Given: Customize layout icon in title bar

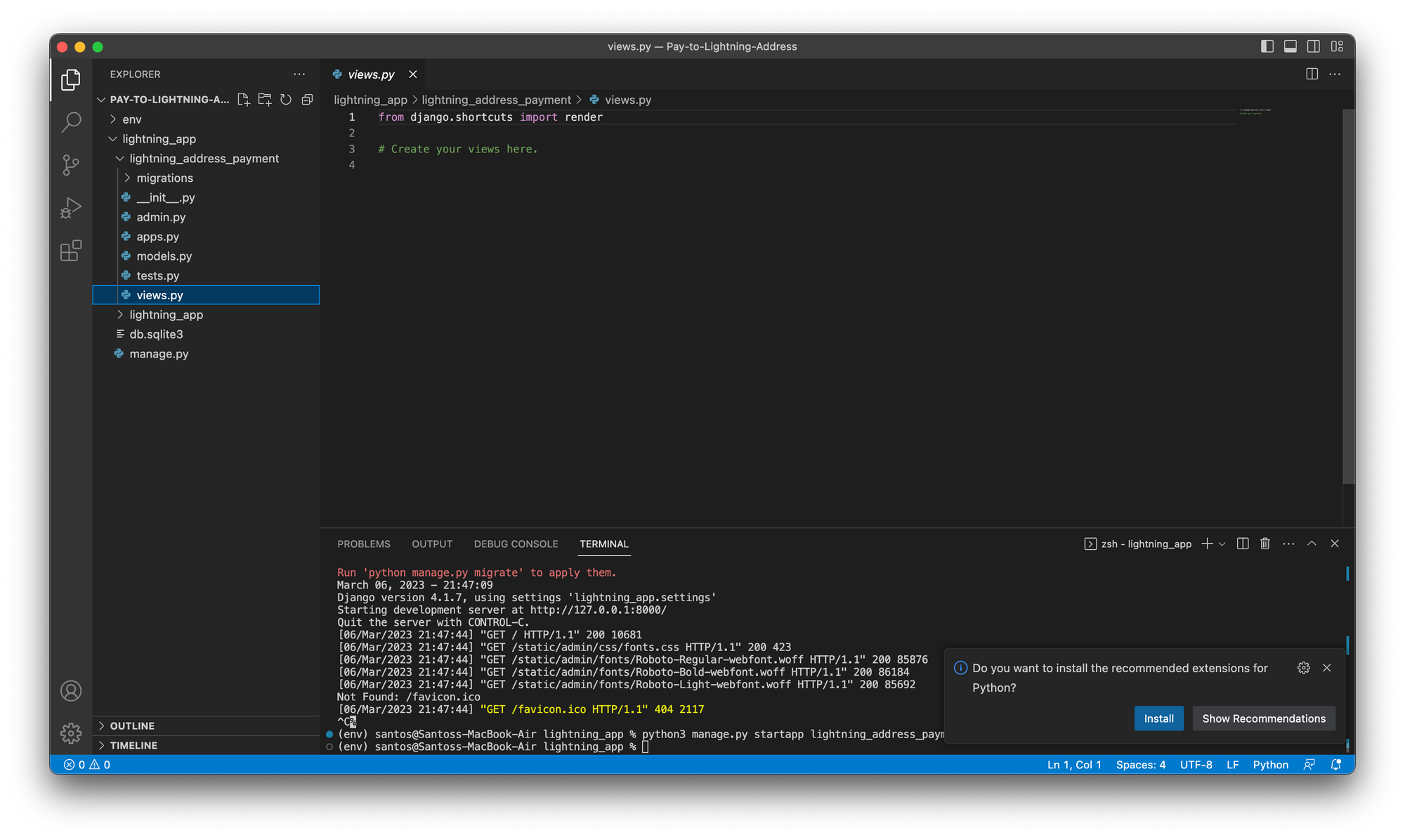Looking at the screenshot, I should tap(1337, 46).
